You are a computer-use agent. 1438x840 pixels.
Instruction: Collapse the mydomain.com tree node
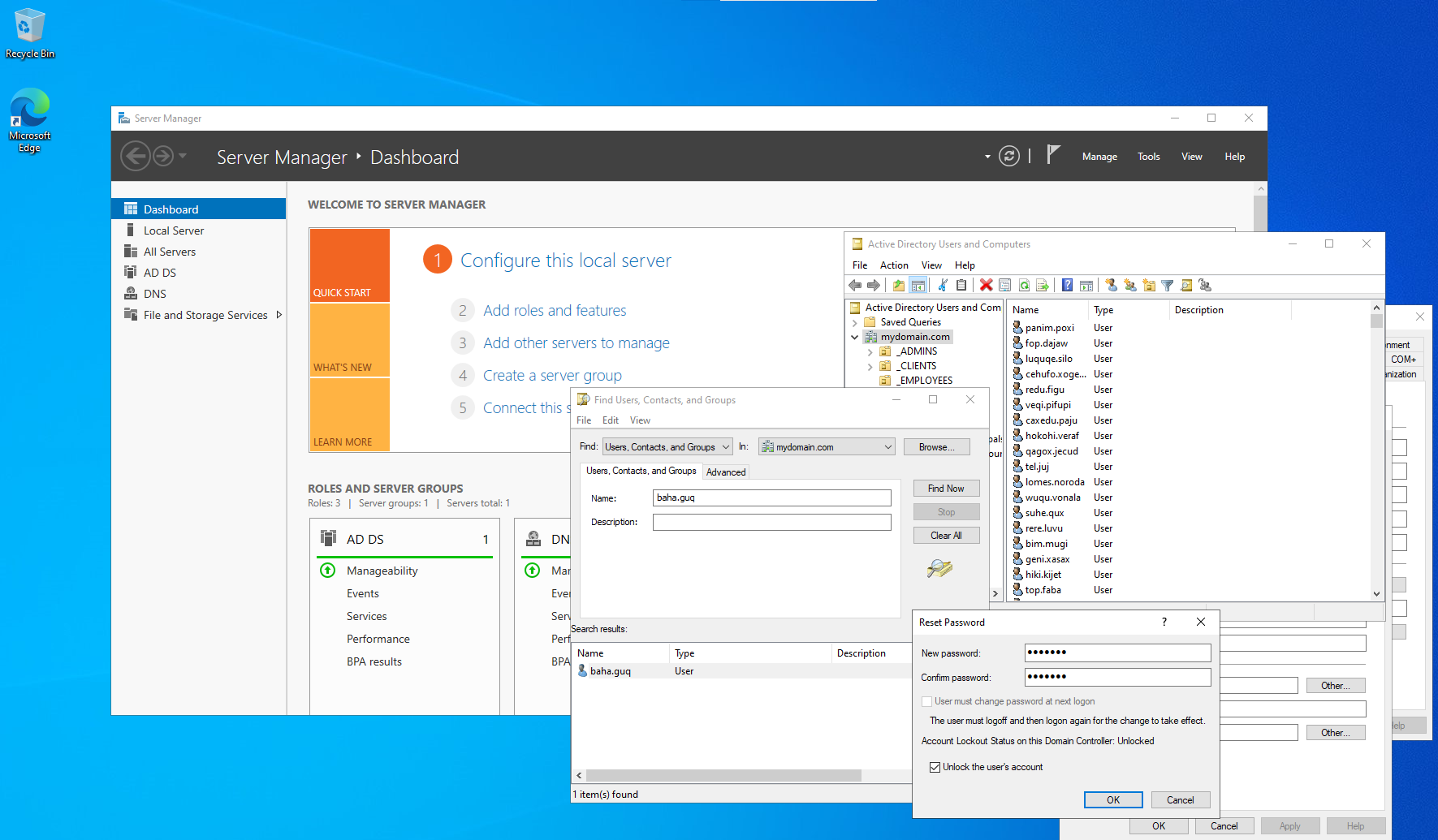pos(855,337)
